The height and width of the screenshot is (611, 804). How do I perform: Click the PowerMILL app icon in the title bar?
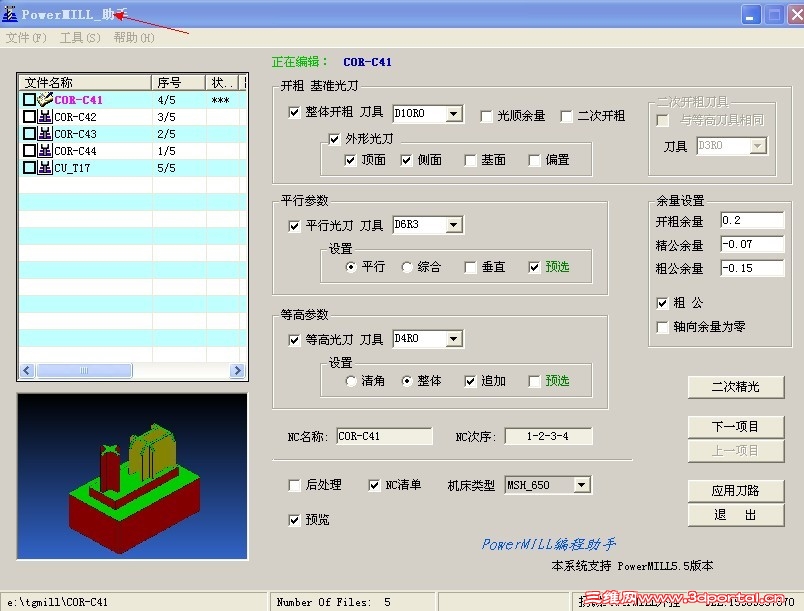[x=10, y=14]
